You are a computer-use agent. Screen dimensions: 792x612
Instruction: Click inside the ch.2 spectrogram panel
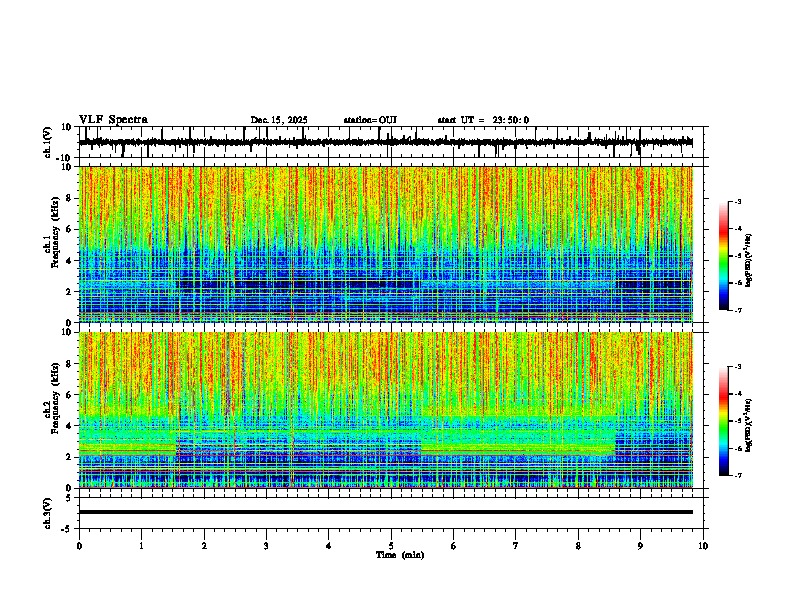386,410
